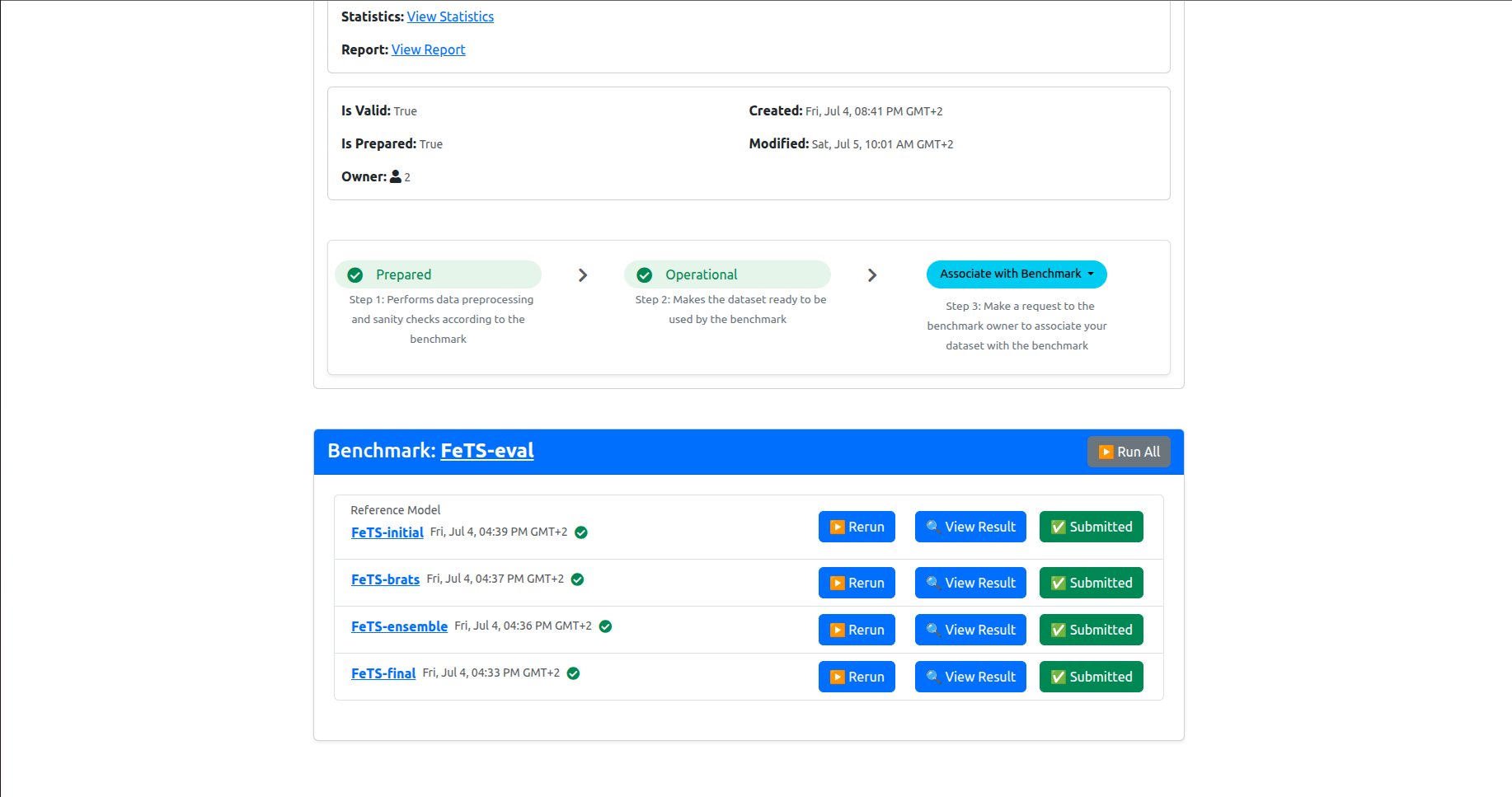Click the green check beside FeTS-ensemble
The width and height of the screenshot is (1512, 797).
tap(605, 626)
